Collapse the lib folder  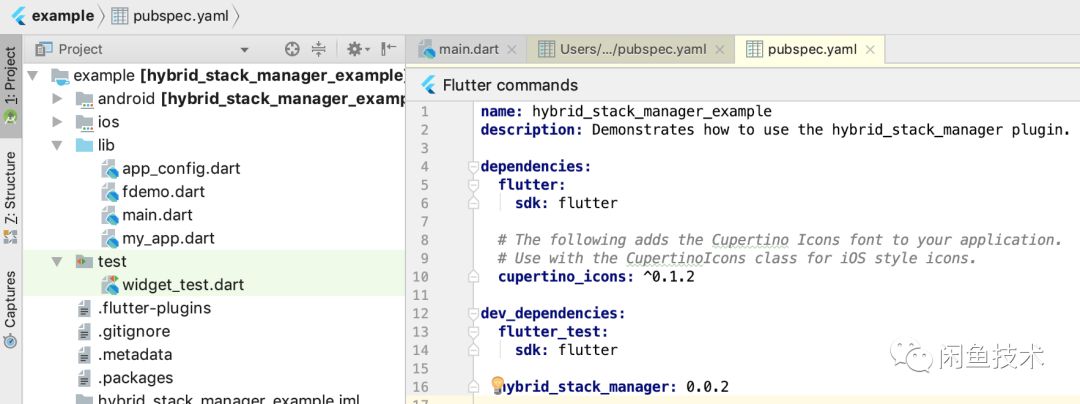57,146
